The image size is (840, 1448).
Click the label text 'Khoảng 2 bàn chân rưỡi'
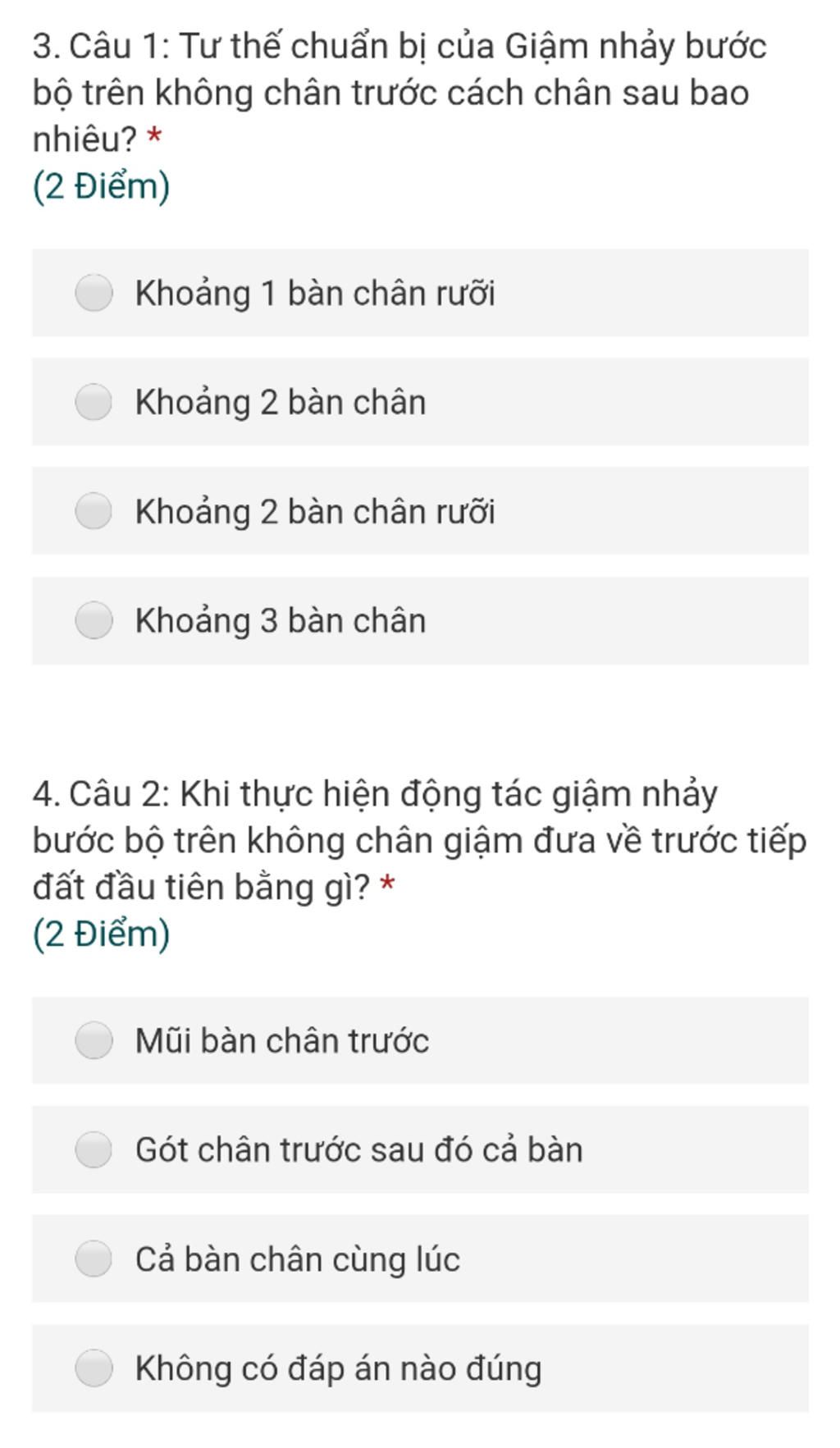pyautogui.click(x=315, y=512)
